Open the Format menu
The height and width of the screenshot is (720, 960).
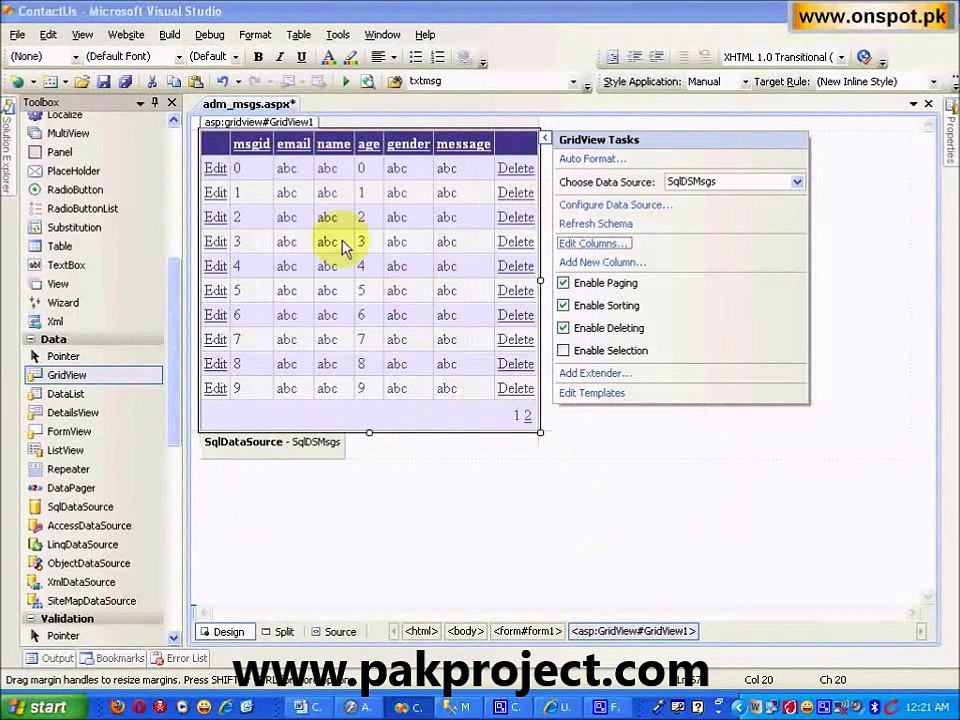pyautogui.click(x=255, y=35)
